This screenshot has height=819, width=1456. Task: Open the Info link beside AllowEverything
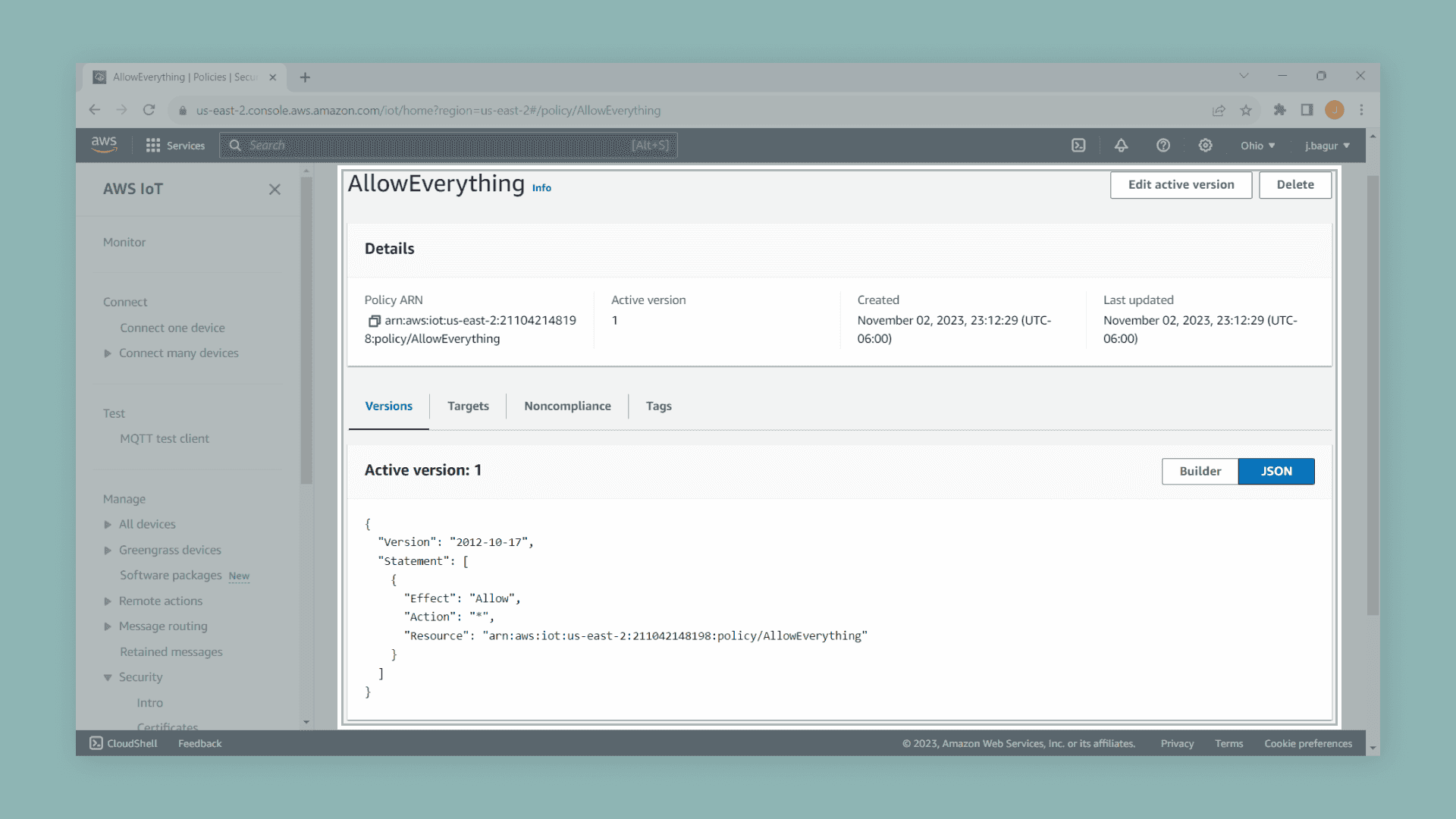pyautogui.click(x=541, y=188)
